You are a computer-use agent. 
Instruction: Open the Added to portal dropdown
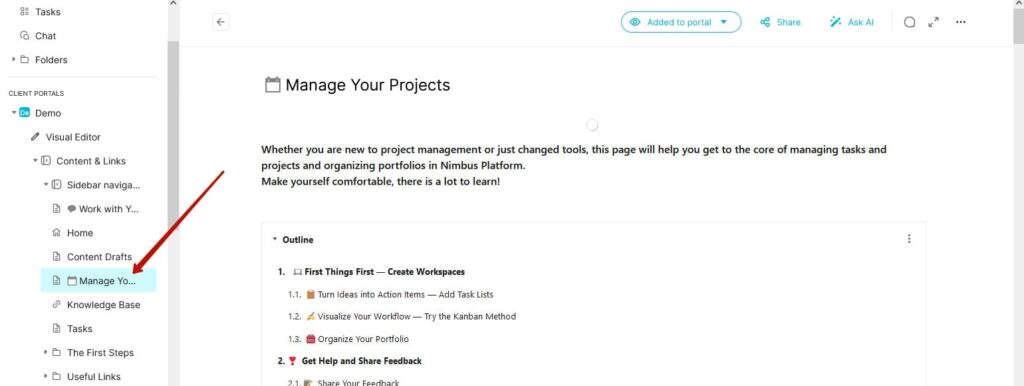[x=681, y=22]
